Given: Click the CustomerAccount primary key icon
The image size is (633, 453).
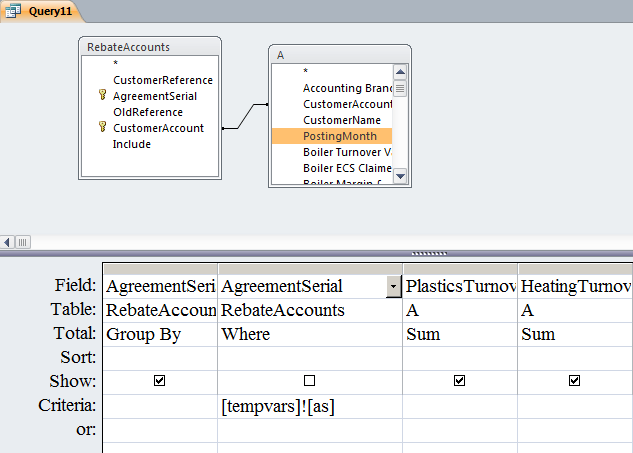Looking at the screenshot, I should tap(101, 128).
